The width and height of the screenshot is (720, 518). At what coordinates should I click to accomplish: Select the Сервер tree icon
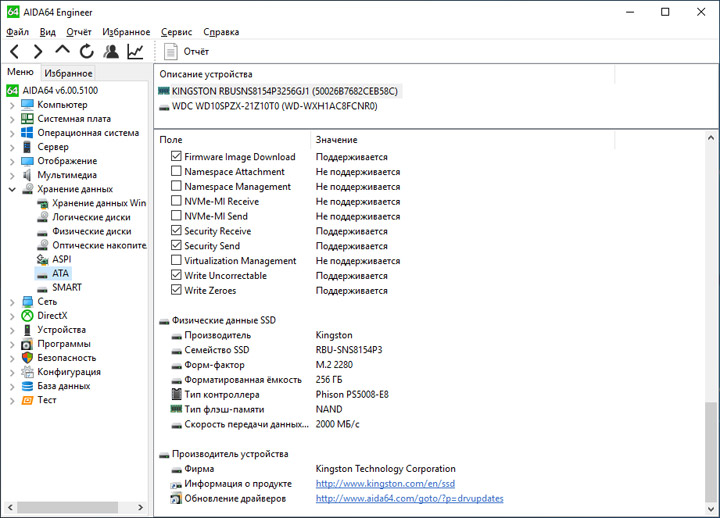coord(27,147)
